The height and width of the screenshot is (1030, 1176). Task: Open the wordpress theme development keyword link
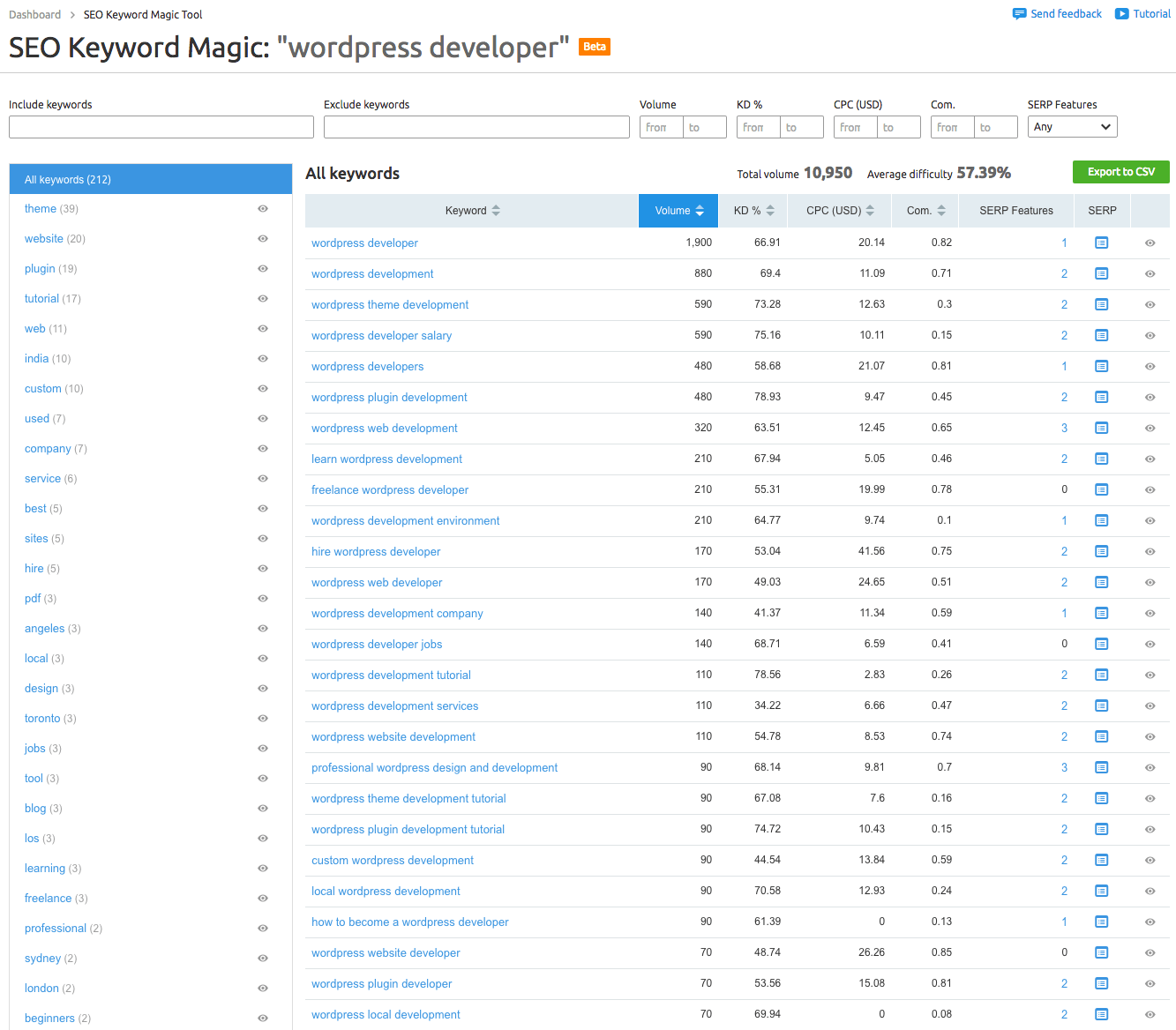(x=390, y=305)
